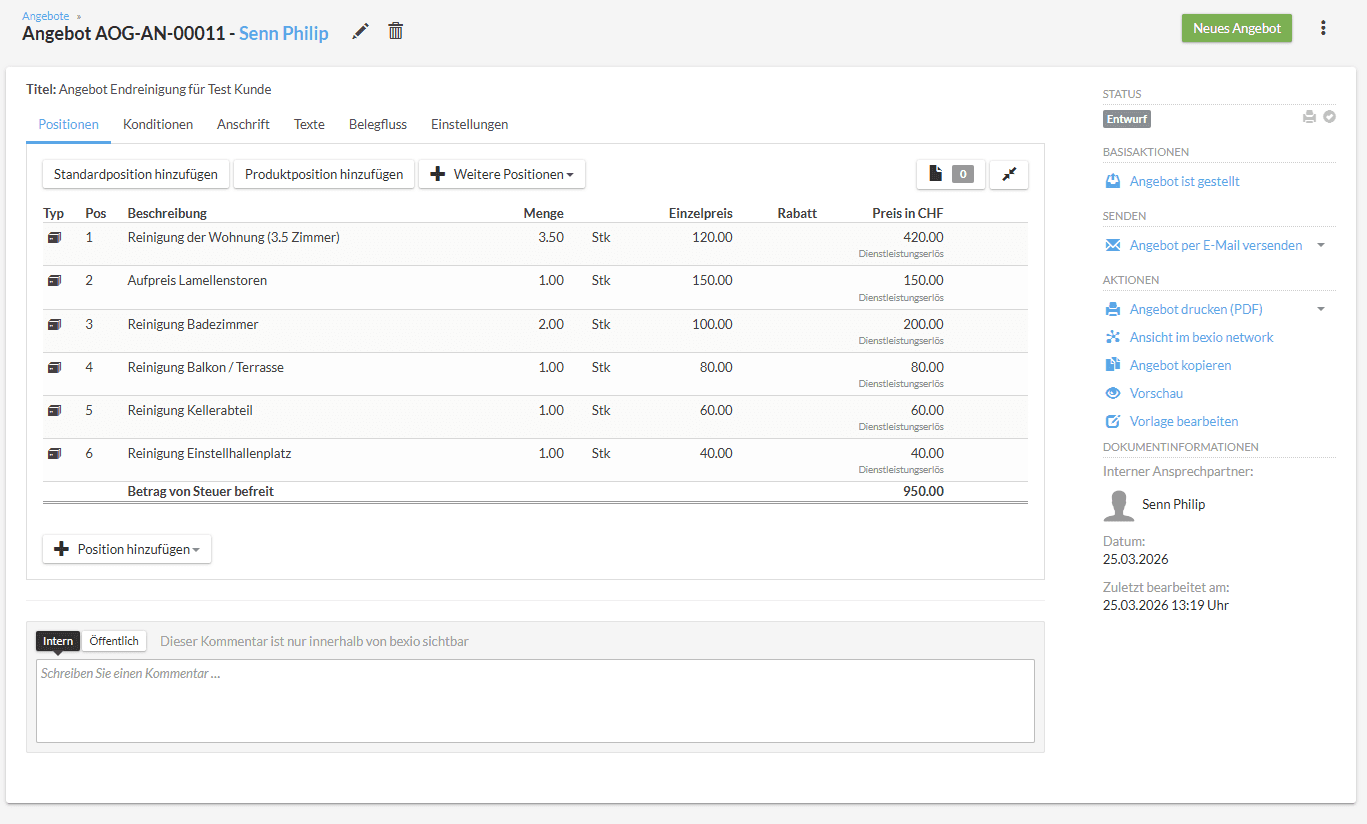The image size is (1367, 824).
Task: Click the 950.00 total amount
Action: pos(923,492)
